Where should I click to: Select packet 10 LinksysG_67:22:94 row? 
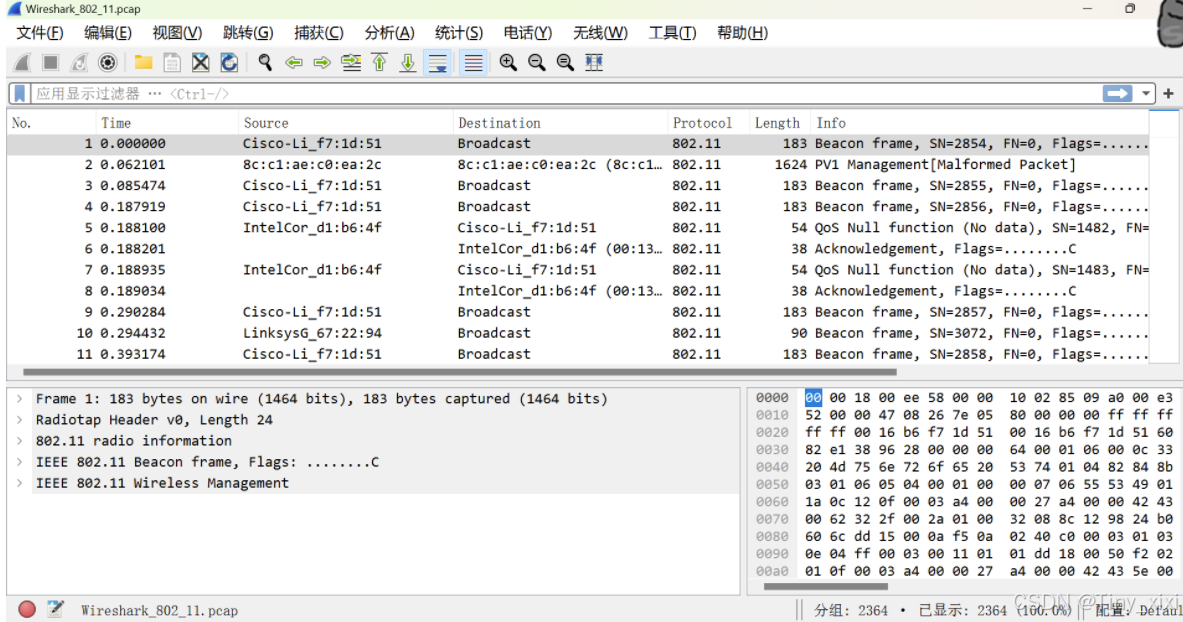click(x=578, y=333)
